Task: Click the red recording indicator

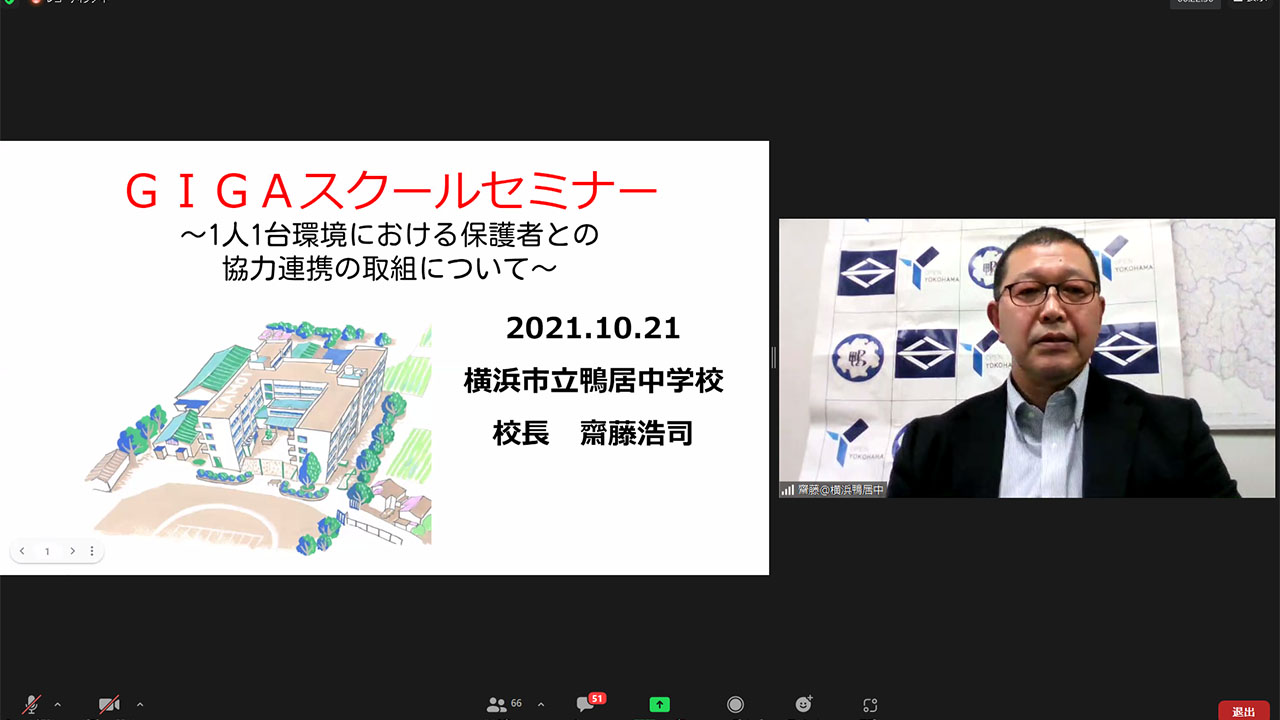Action: [36, 2]
